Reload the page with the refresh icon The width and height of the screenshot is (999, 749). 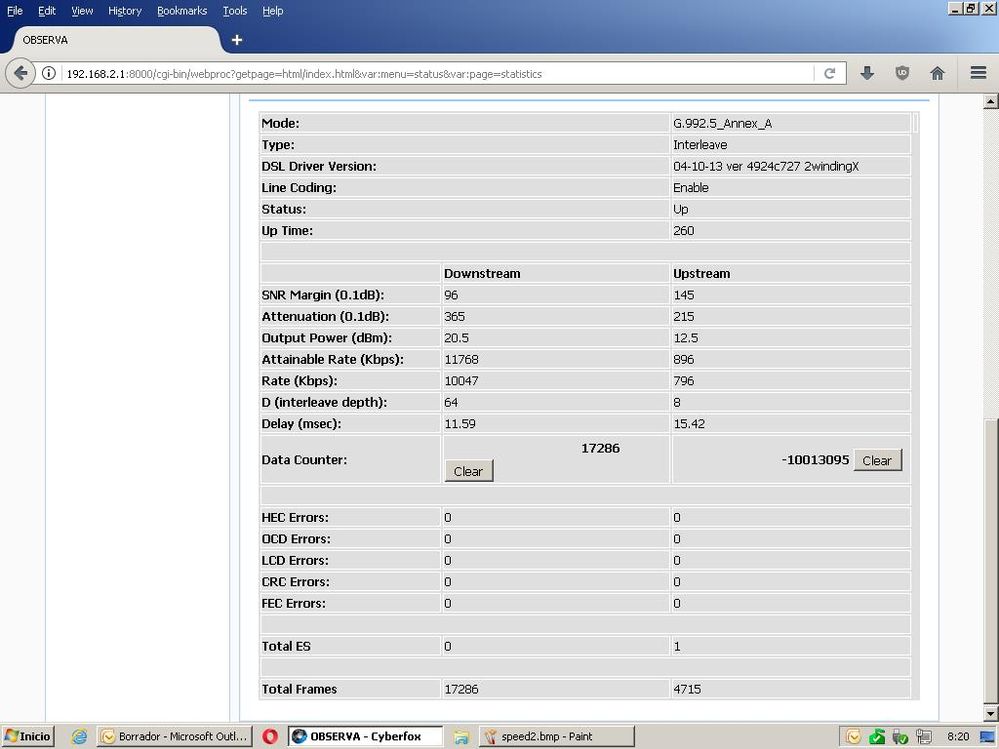[x=829, y=73]
